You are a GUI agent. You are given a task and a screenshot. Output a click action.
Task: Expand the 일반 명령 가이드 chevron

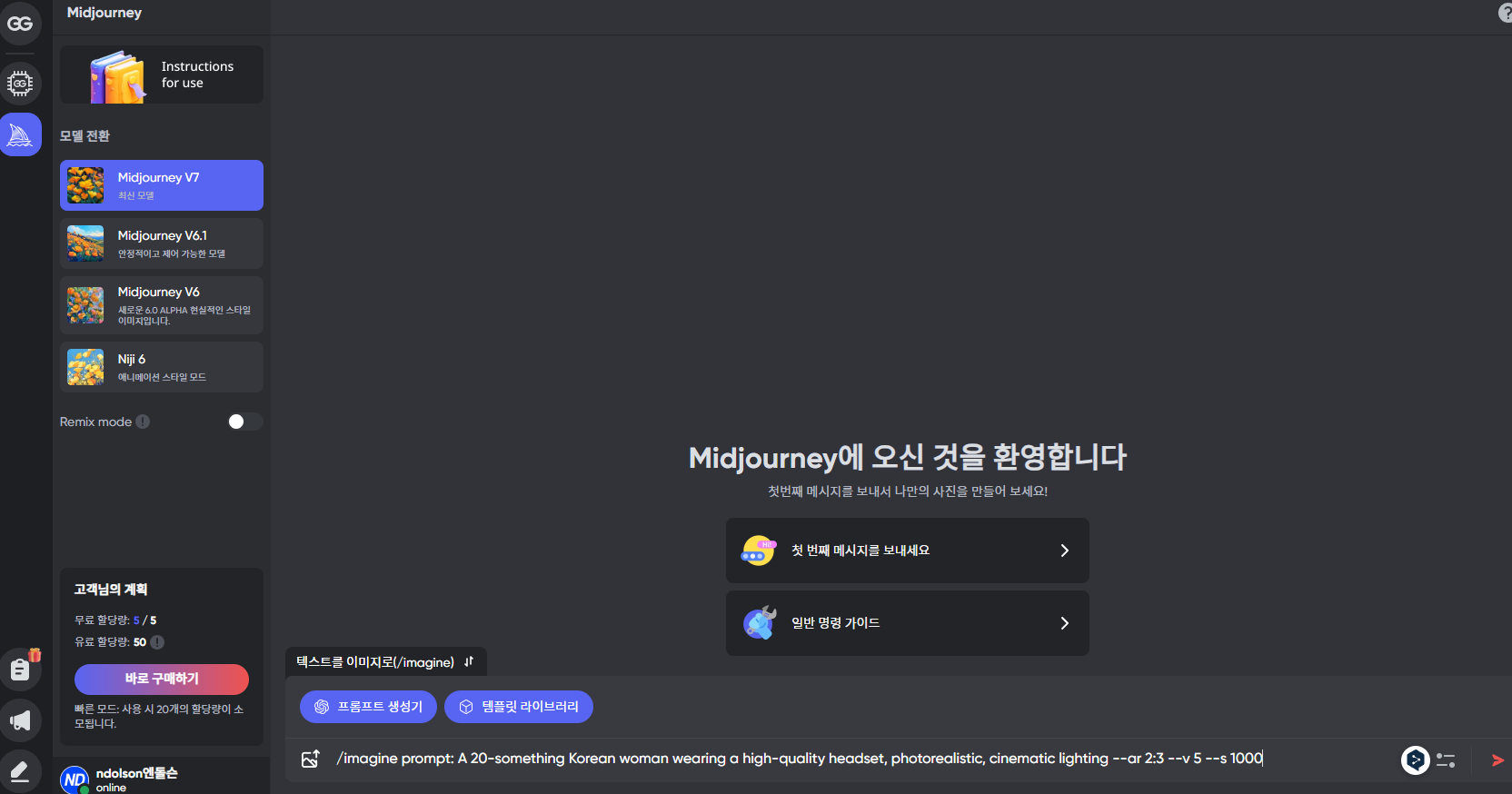1065,623
